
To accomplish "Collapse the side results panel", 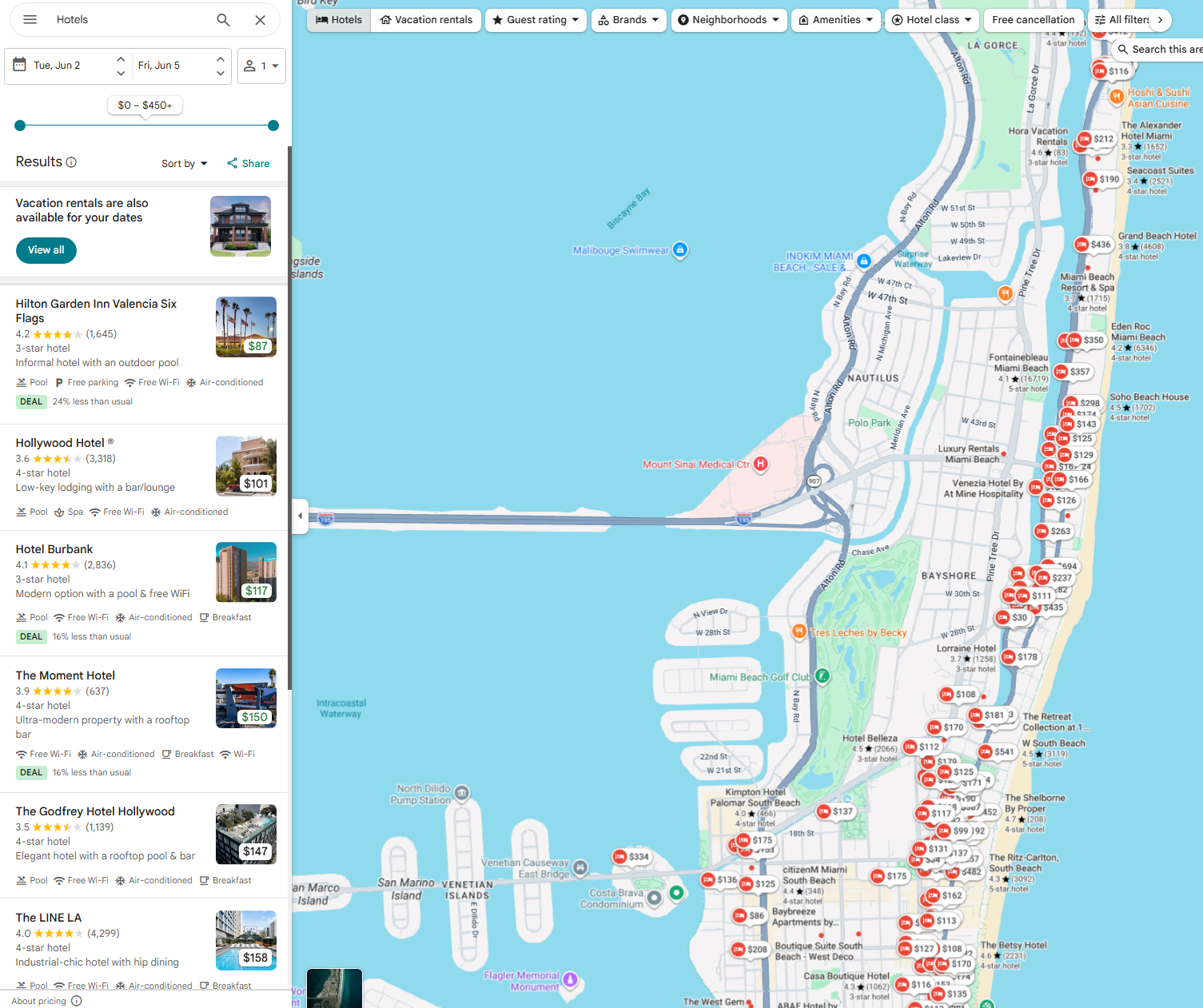I will tap(301, 516).
